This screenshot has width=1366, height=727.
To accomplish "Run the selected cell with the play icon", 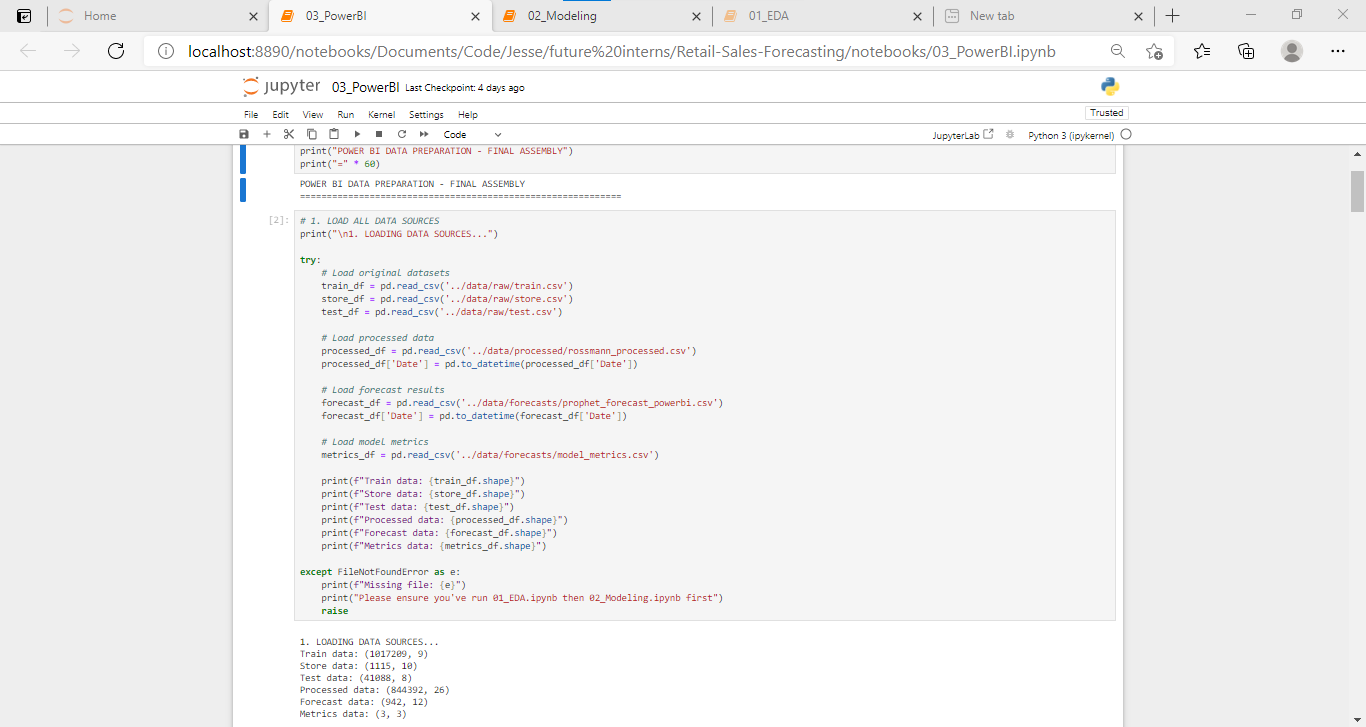I will click(357, 134).
